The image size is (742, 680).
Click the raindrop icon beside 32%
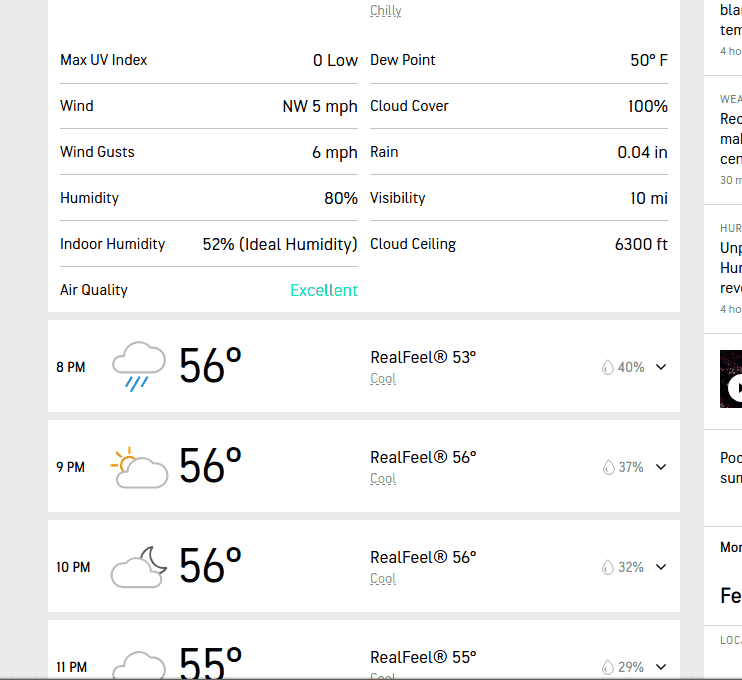click(x=608, y=567)
